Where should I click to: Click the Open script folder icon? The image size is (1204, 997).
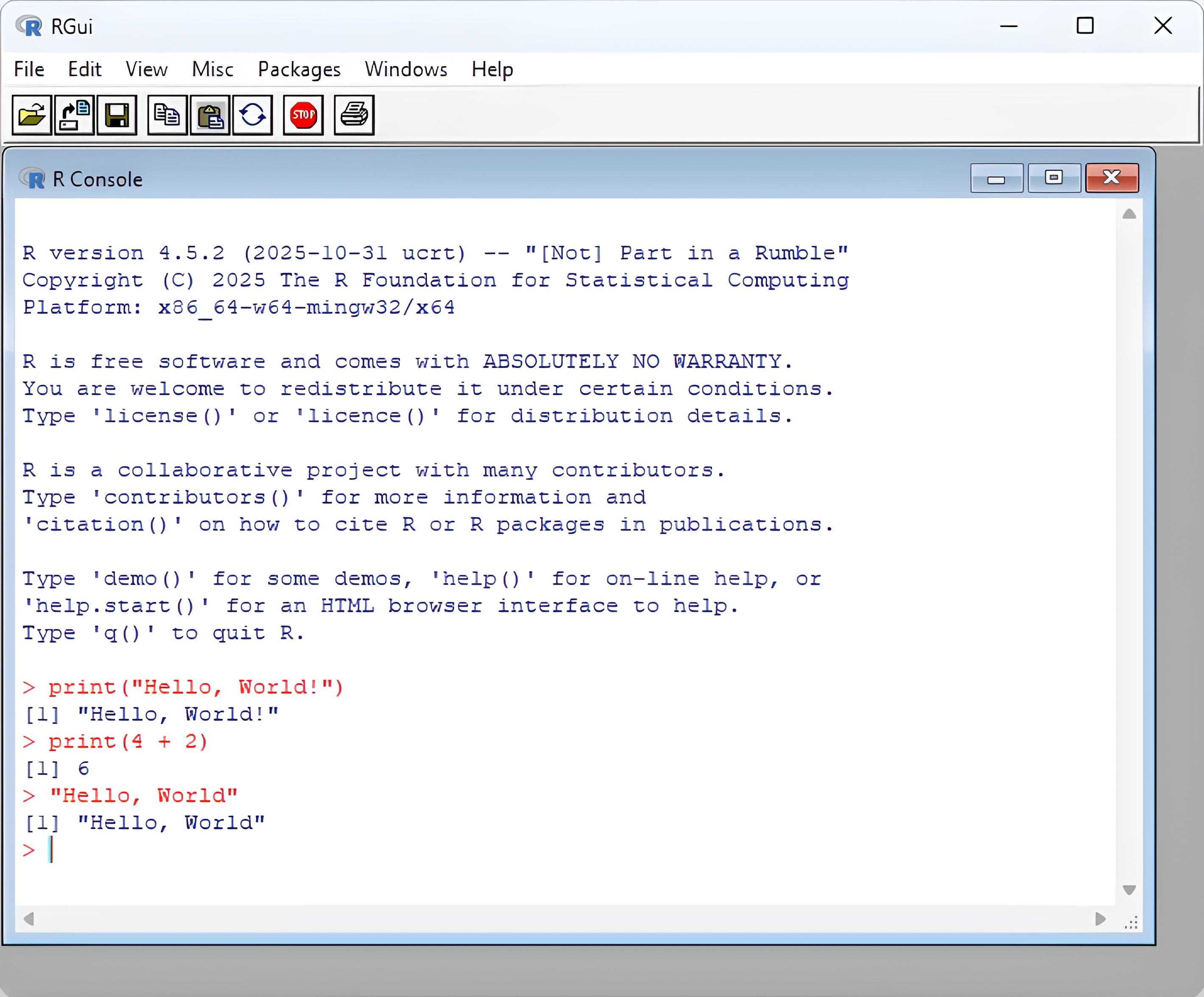31,115
